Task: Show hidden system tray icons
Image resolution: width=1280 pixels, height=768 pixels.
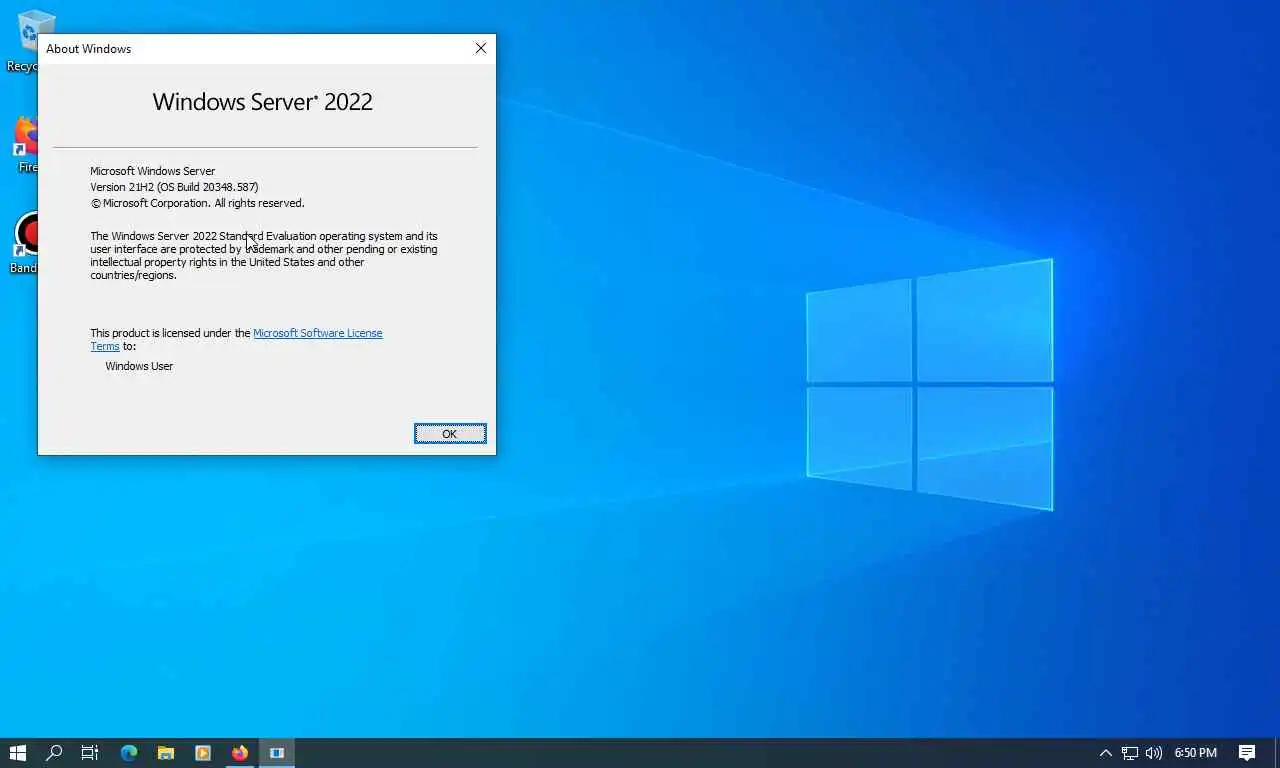Action: (x=1105, y=753)
